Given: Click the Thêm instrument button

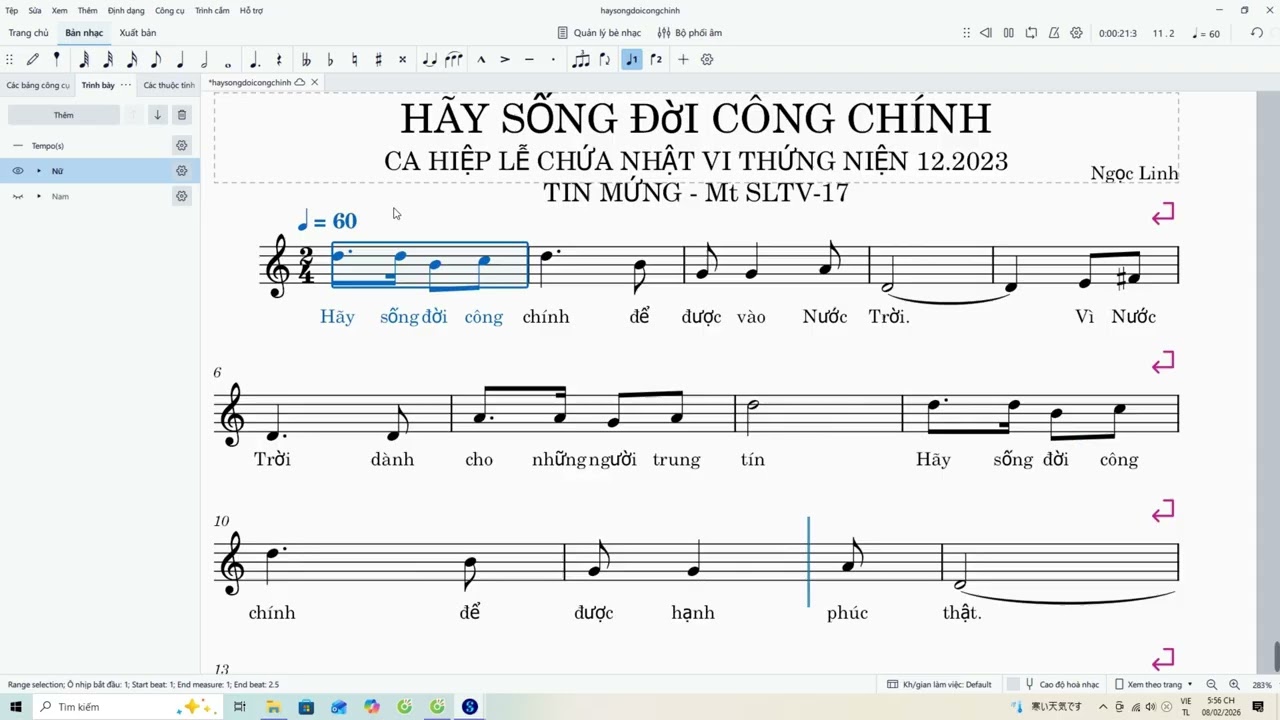Looking at the screenshot, I should [x=64, y=115].
